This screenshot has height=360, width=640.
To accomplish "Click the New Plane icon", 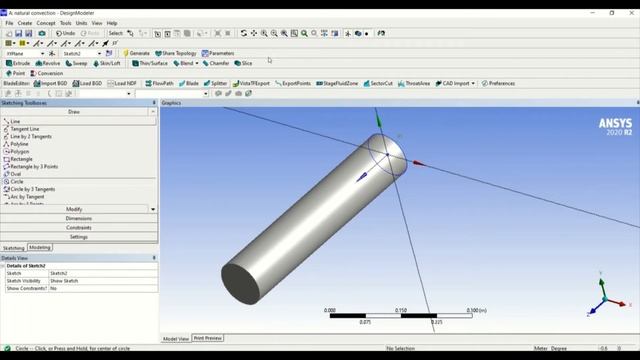I will [52, 53].
